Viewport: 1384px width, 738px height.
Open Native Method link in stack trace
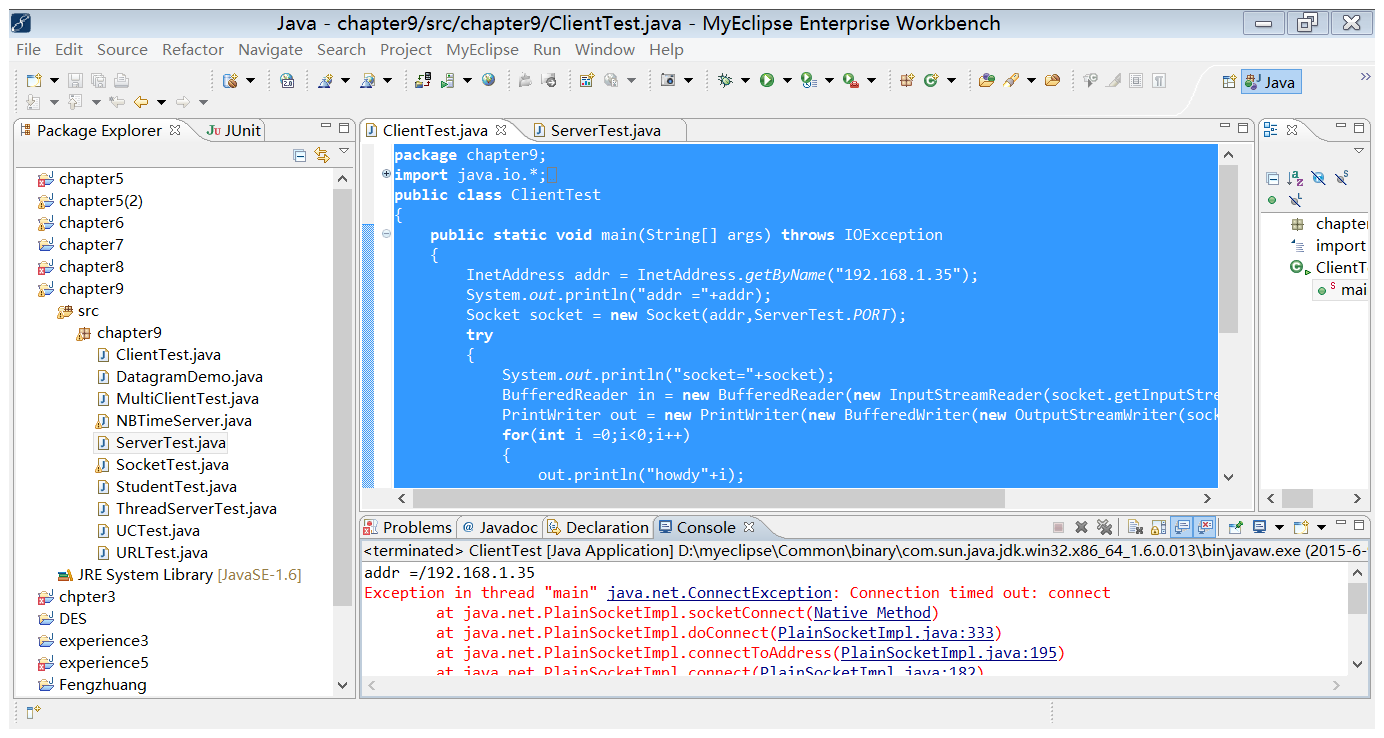pyautogui.click(x=872, y=613)
